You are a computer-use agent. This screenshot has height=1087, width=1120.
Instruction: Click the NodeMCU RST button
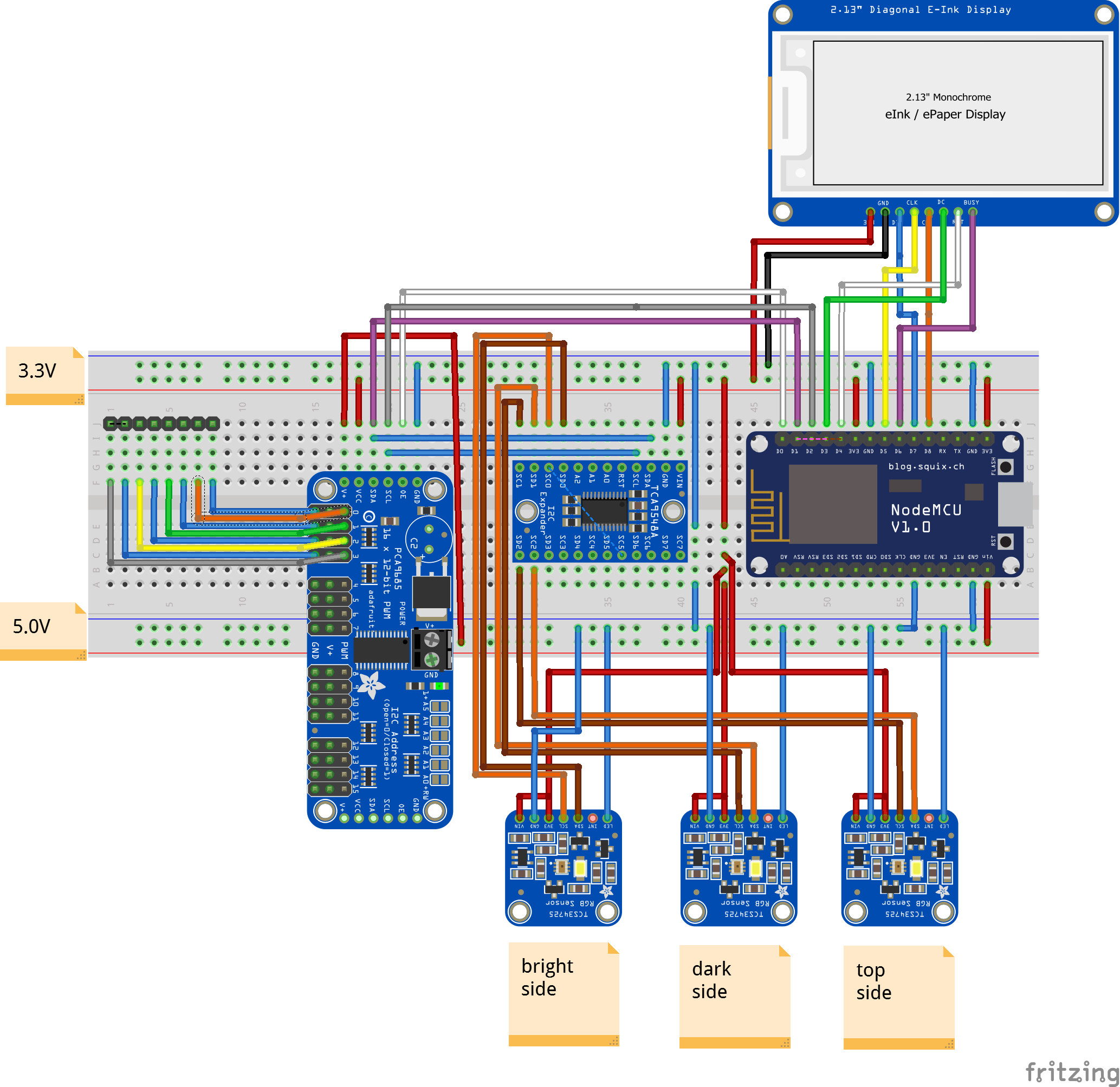point(1006,541)
